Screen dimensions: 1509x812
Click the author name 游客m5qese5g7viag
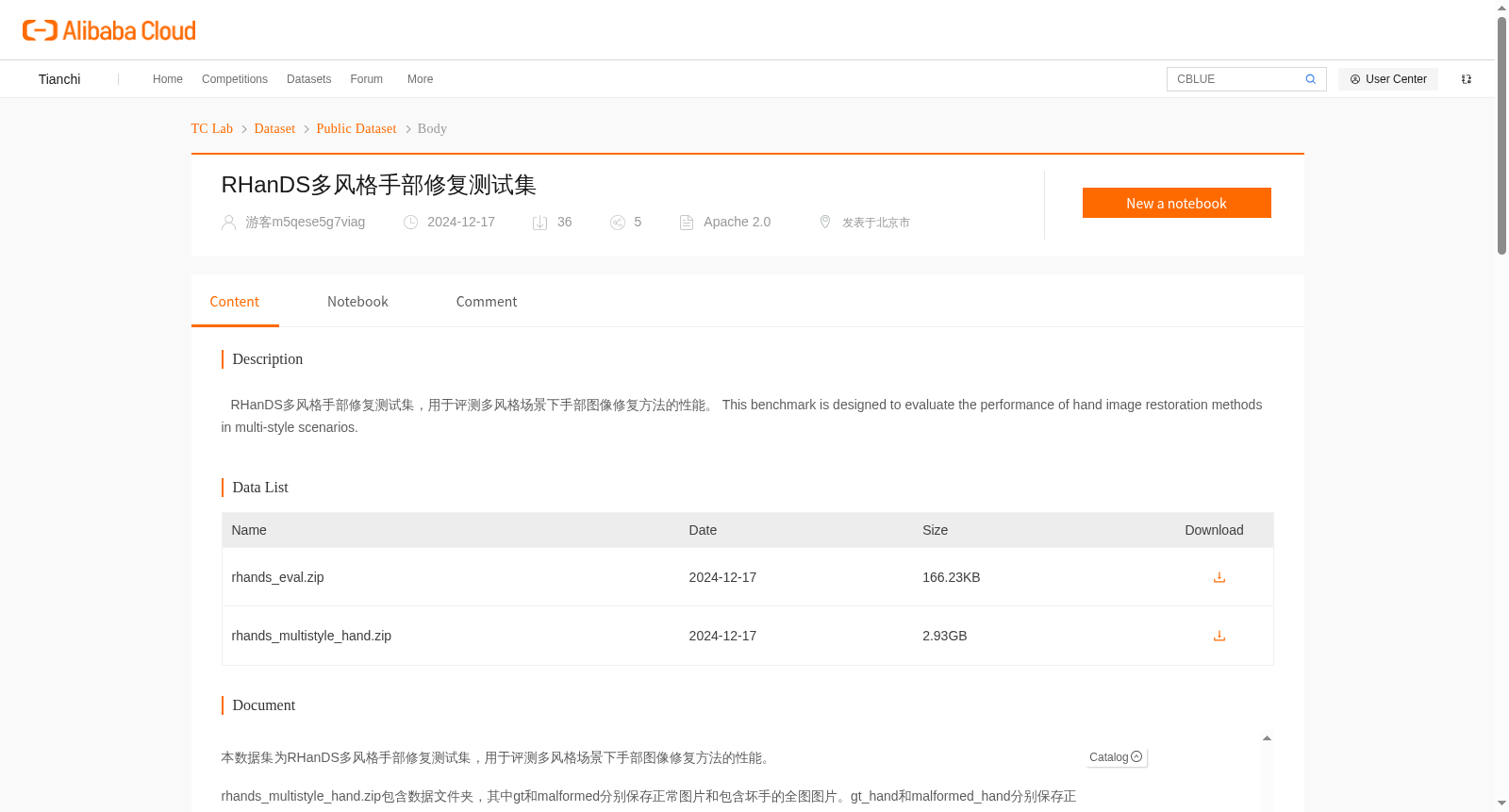point(306,222)
